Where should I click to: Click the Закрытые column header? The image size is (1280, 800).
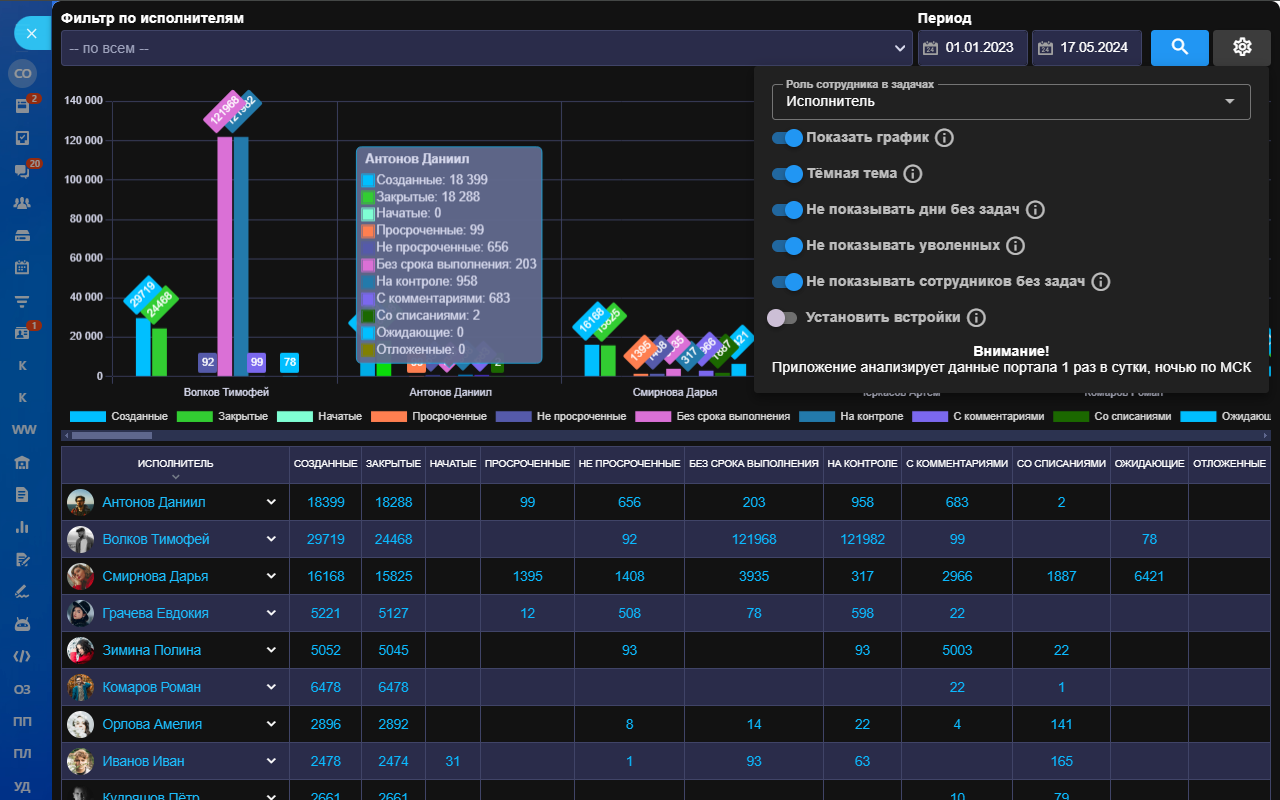coord(393,464)
